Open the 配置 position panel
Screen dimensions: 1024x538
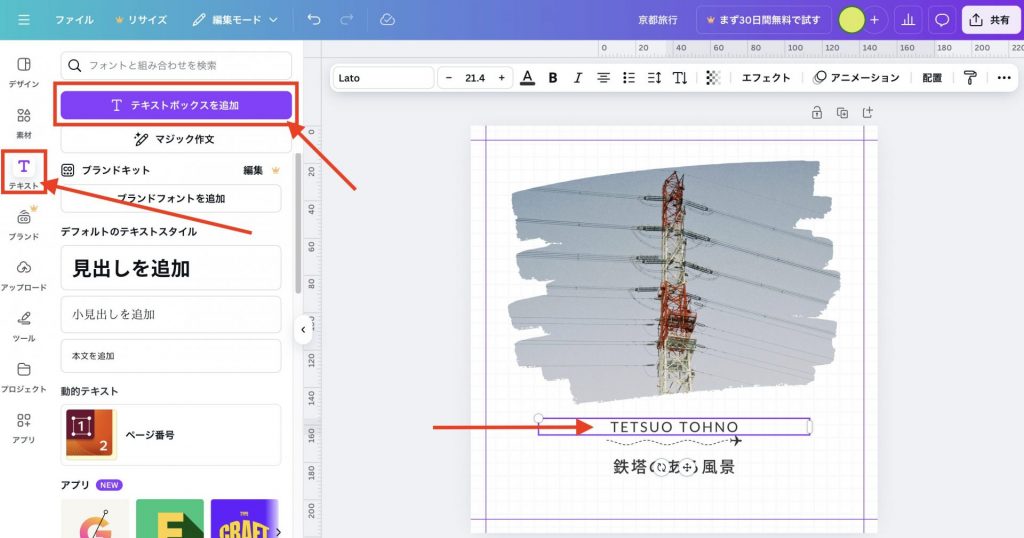(x=932, y=78)
